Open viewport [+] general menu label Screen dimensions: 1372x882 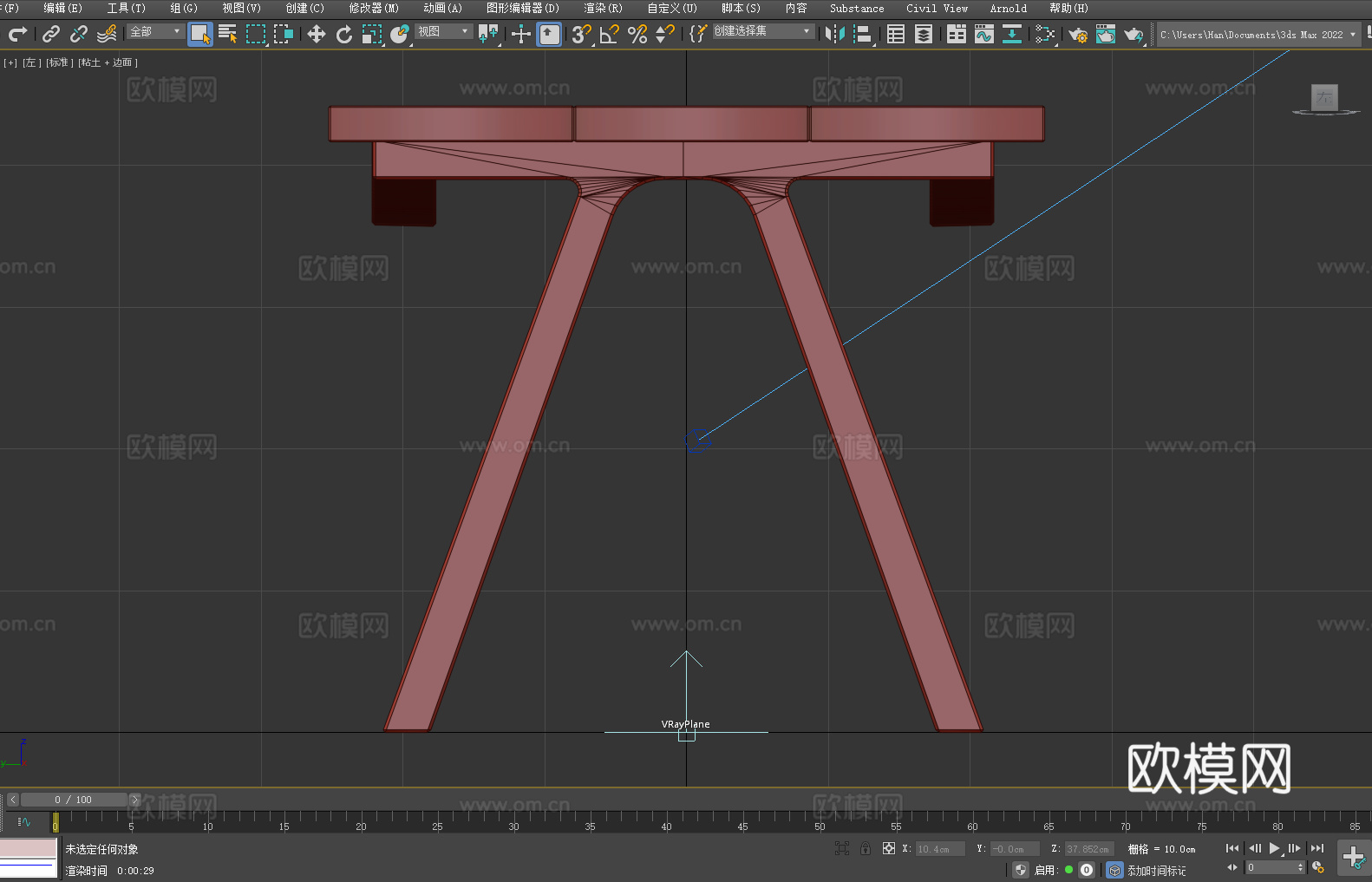click(x=10, y=62)
